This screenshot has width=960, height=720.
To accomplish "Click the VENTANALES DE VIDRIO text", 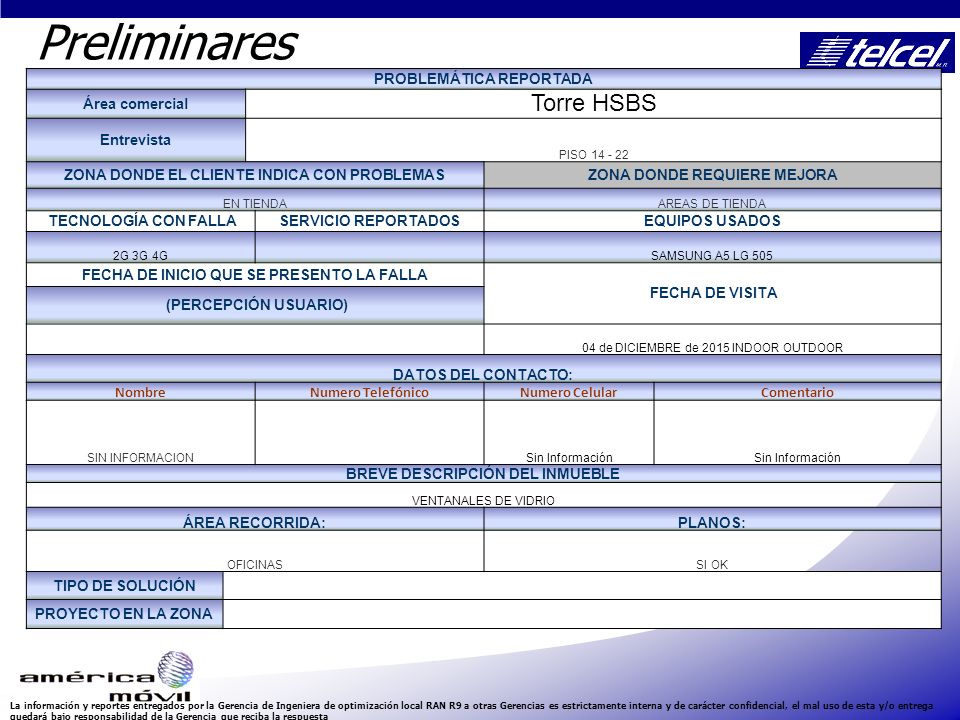I will coord(483,500).
